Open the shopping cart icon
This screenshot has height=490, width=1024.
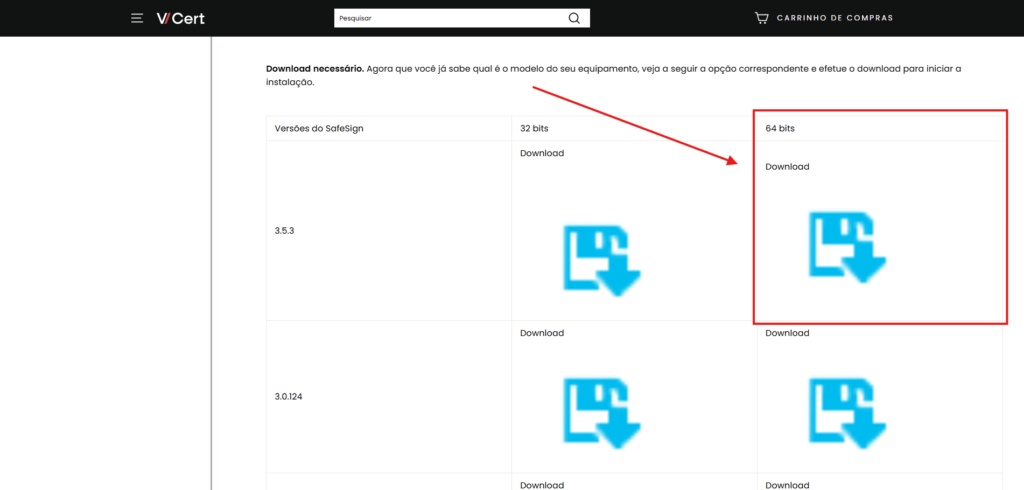pos(761,18)
